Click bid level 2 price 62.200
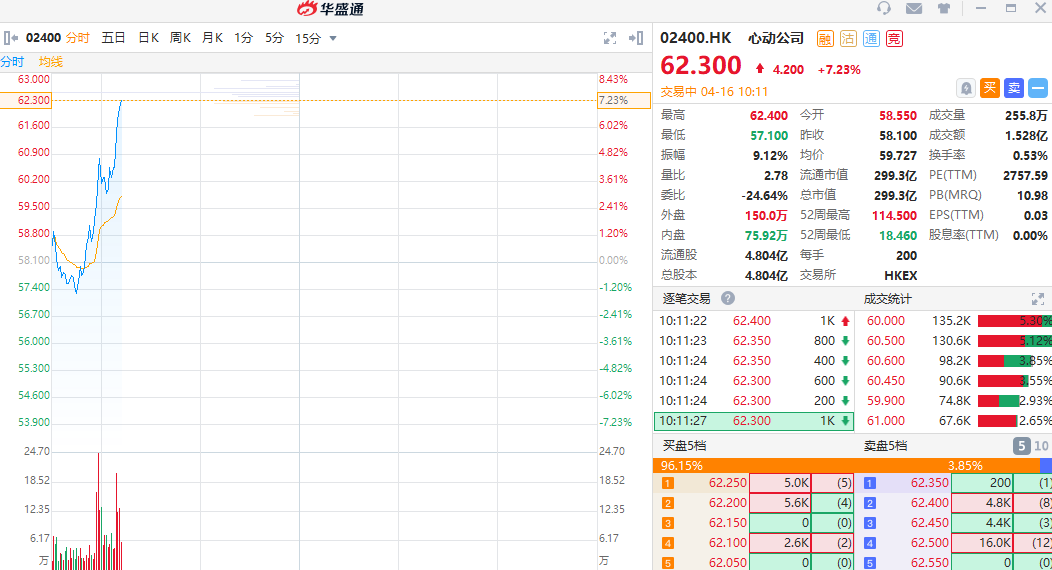1052x570 pixels. [727, 503]
